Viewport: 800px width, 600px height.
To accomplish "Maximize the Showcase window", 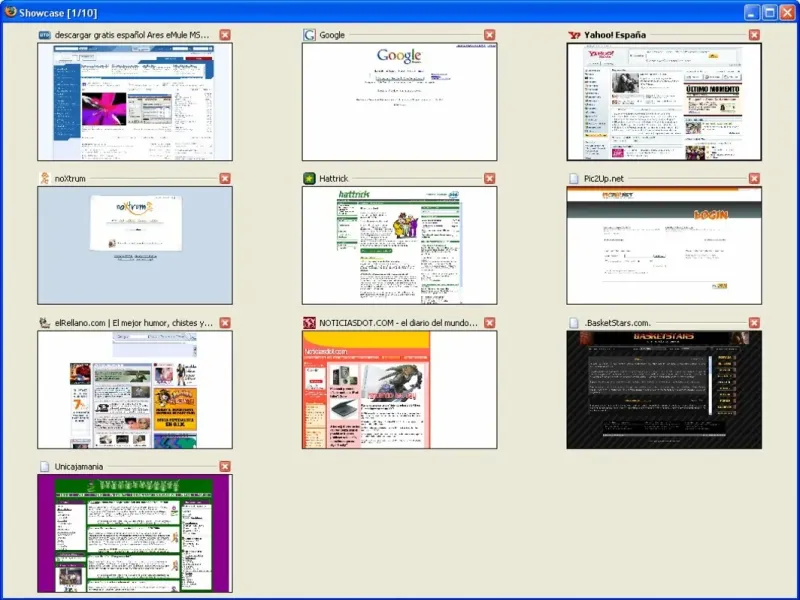I will [770, 13].
